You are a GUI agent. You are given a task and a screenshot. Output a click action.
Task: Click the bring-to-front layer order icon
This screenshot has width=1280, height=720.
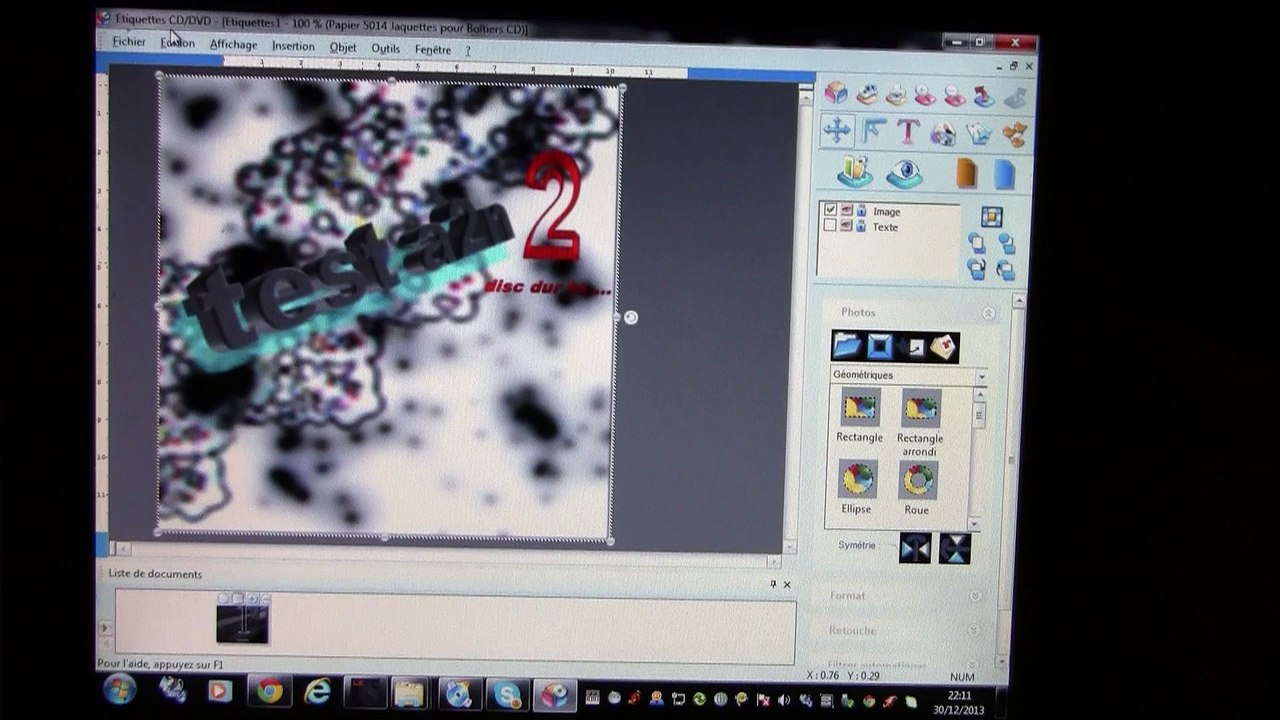[x=976, y=243]
